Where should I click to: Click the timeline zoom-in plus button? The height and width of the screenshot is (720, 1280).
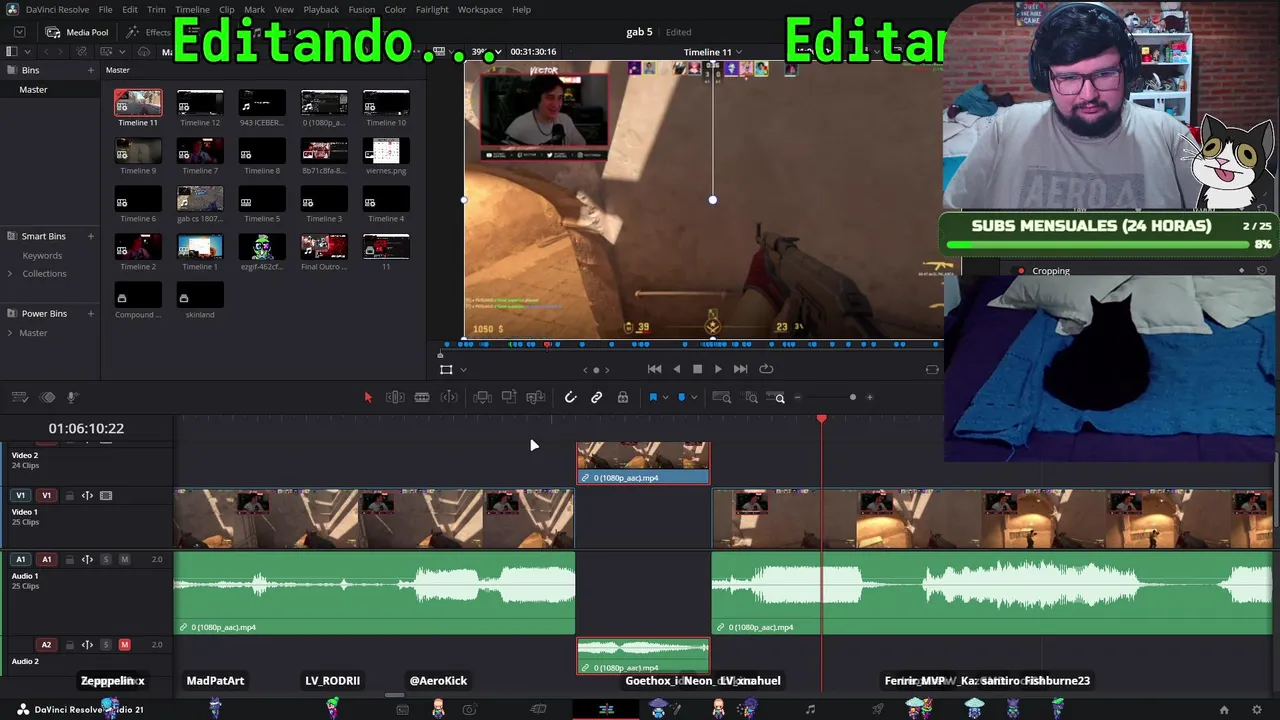pos(870,397)
